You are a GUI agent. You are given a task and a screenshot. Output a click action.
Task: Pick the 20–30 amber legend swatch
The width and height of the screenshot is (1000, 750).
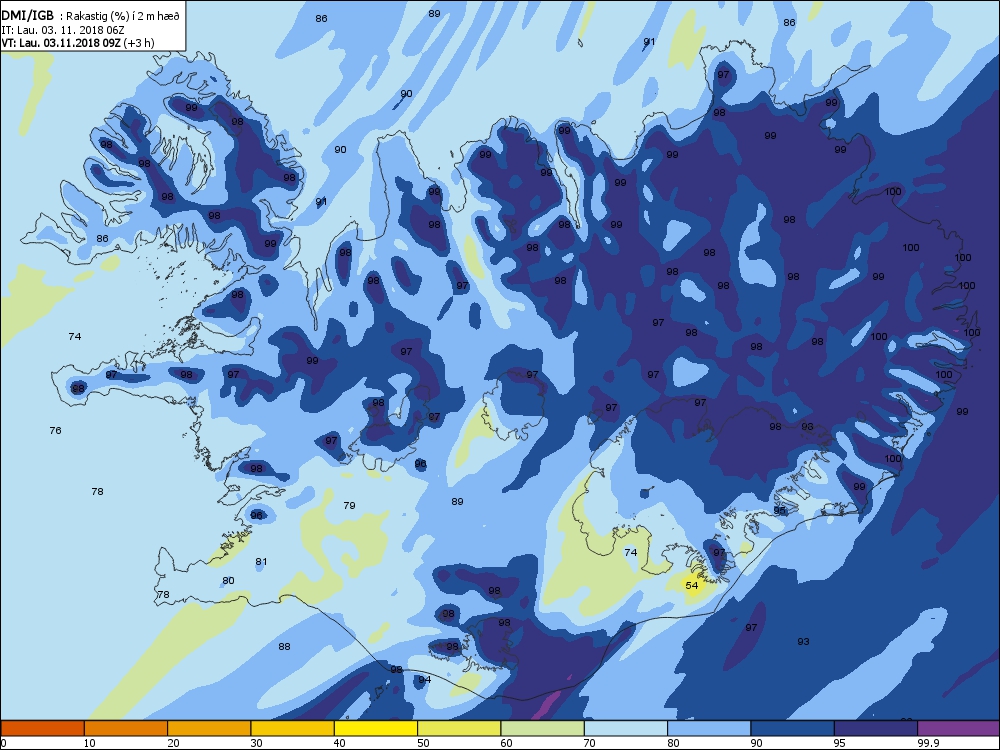click(x=209, y=728)
